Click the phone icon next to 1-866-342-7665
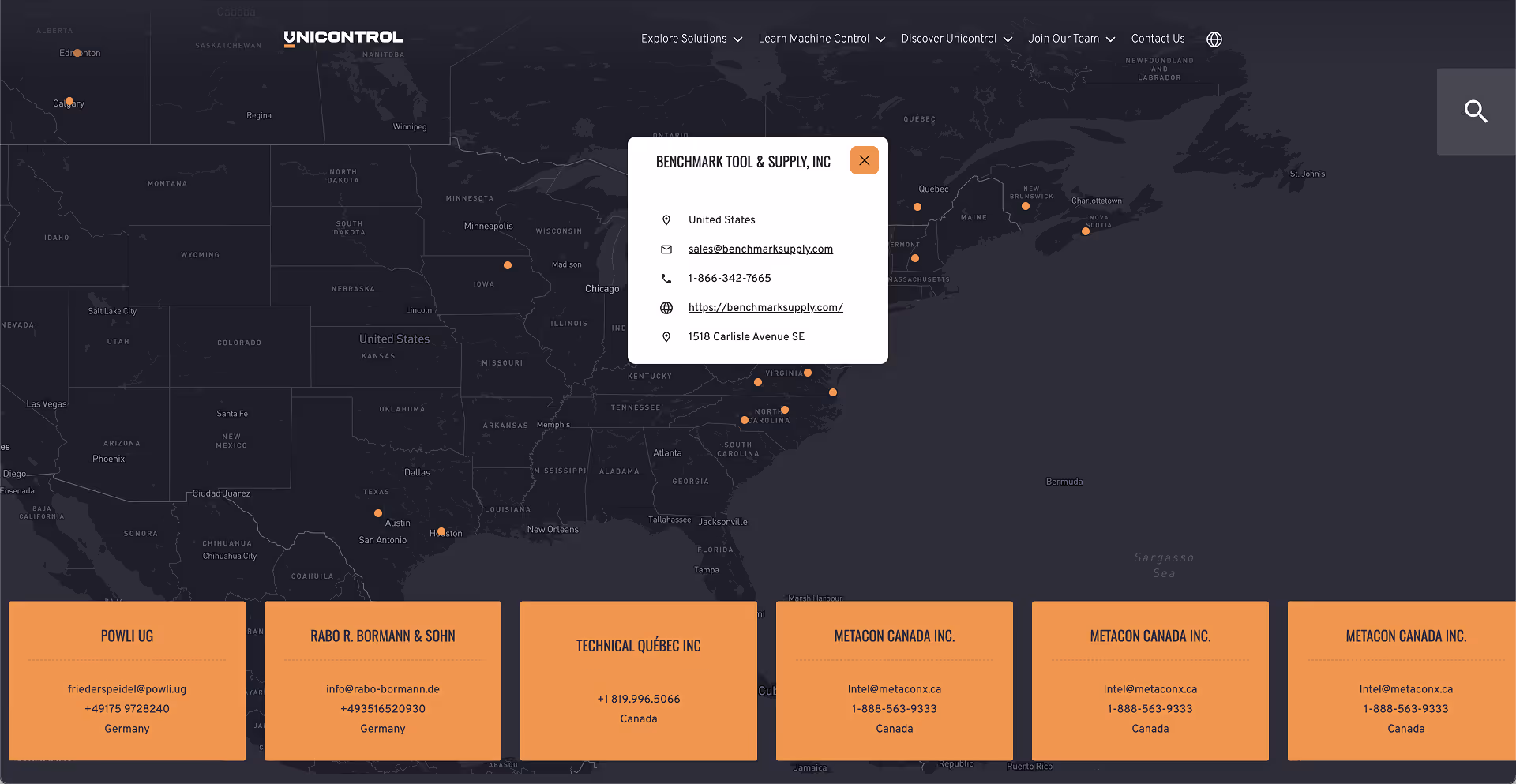The height and width of the screenshot is (784, 1516). [x=666, y=278]
